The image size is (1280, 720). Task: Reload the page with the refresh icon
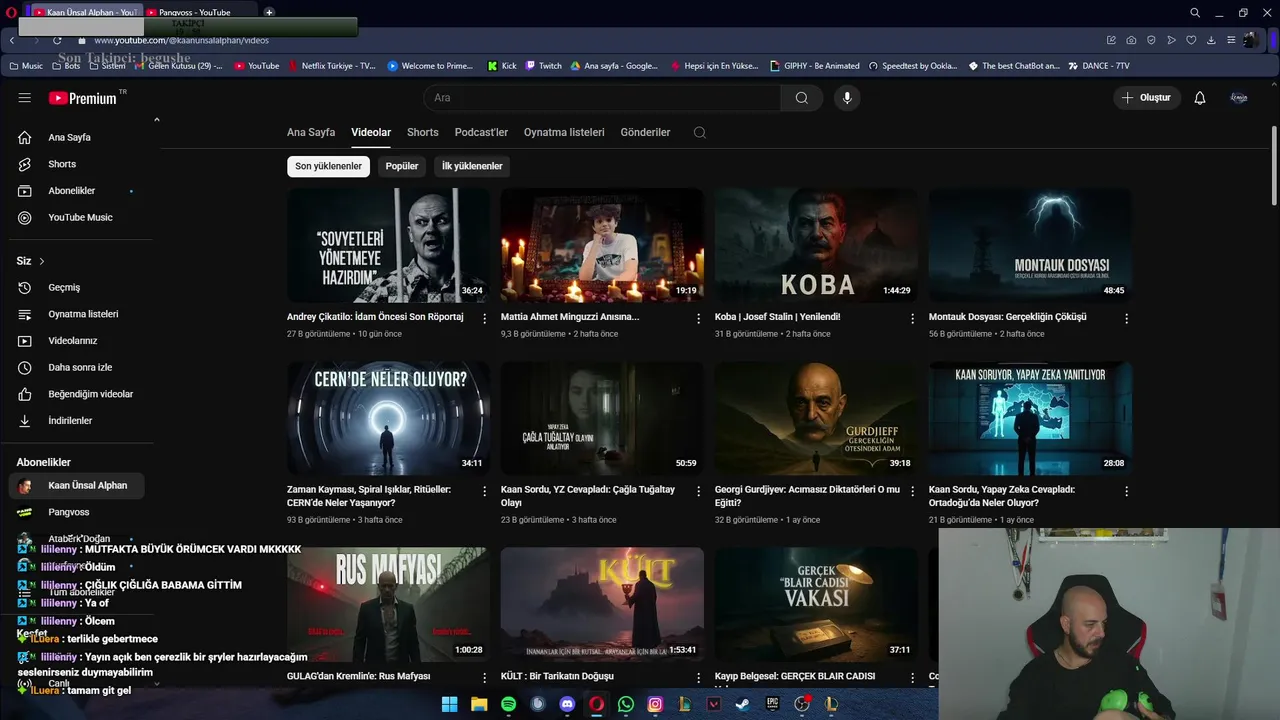[57, 40]
